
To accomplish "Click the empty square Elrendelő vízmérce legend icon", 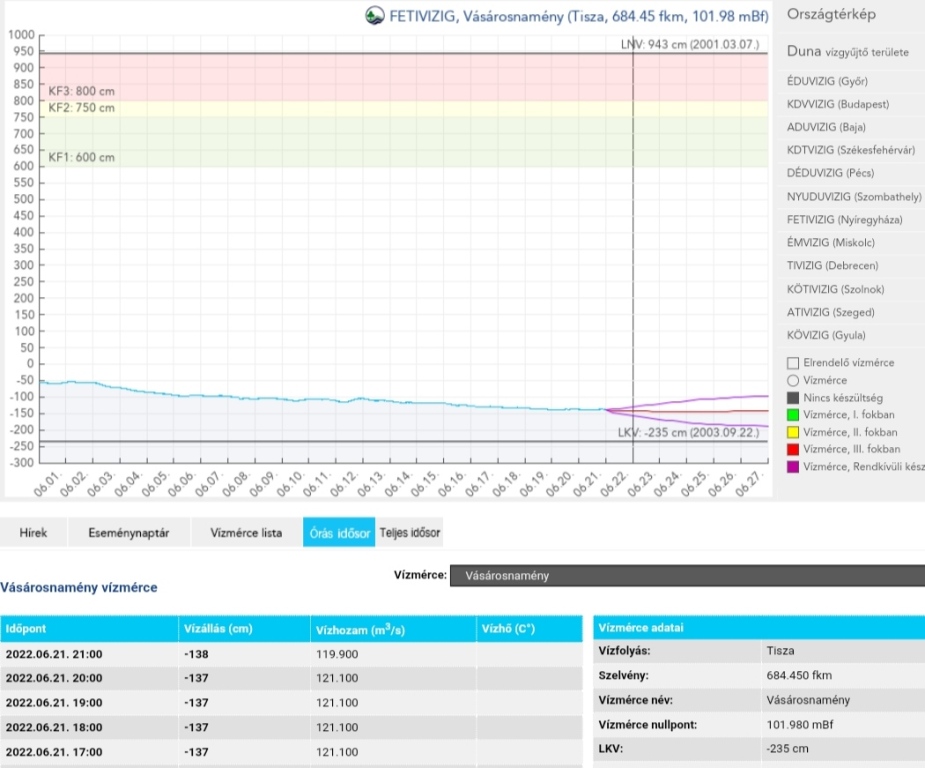I will click(793, 363).
